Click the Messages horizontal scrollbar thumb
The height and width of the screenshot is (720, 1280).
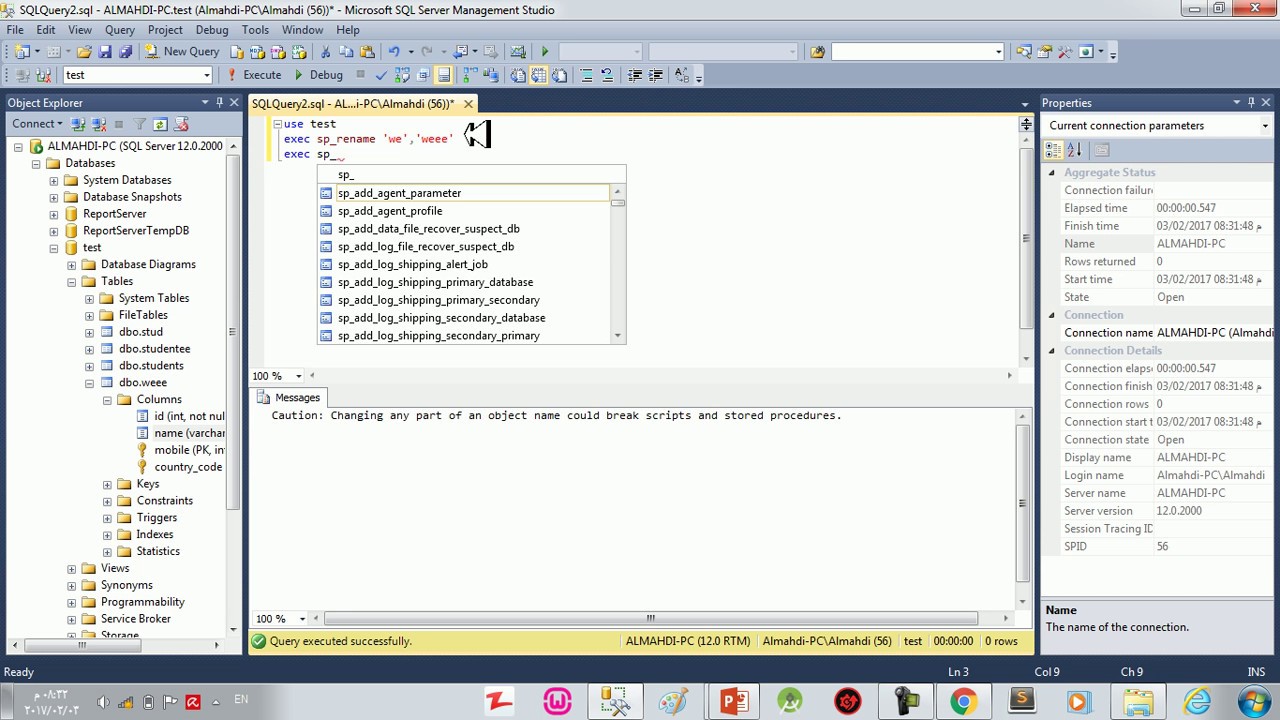pos(651,618)
